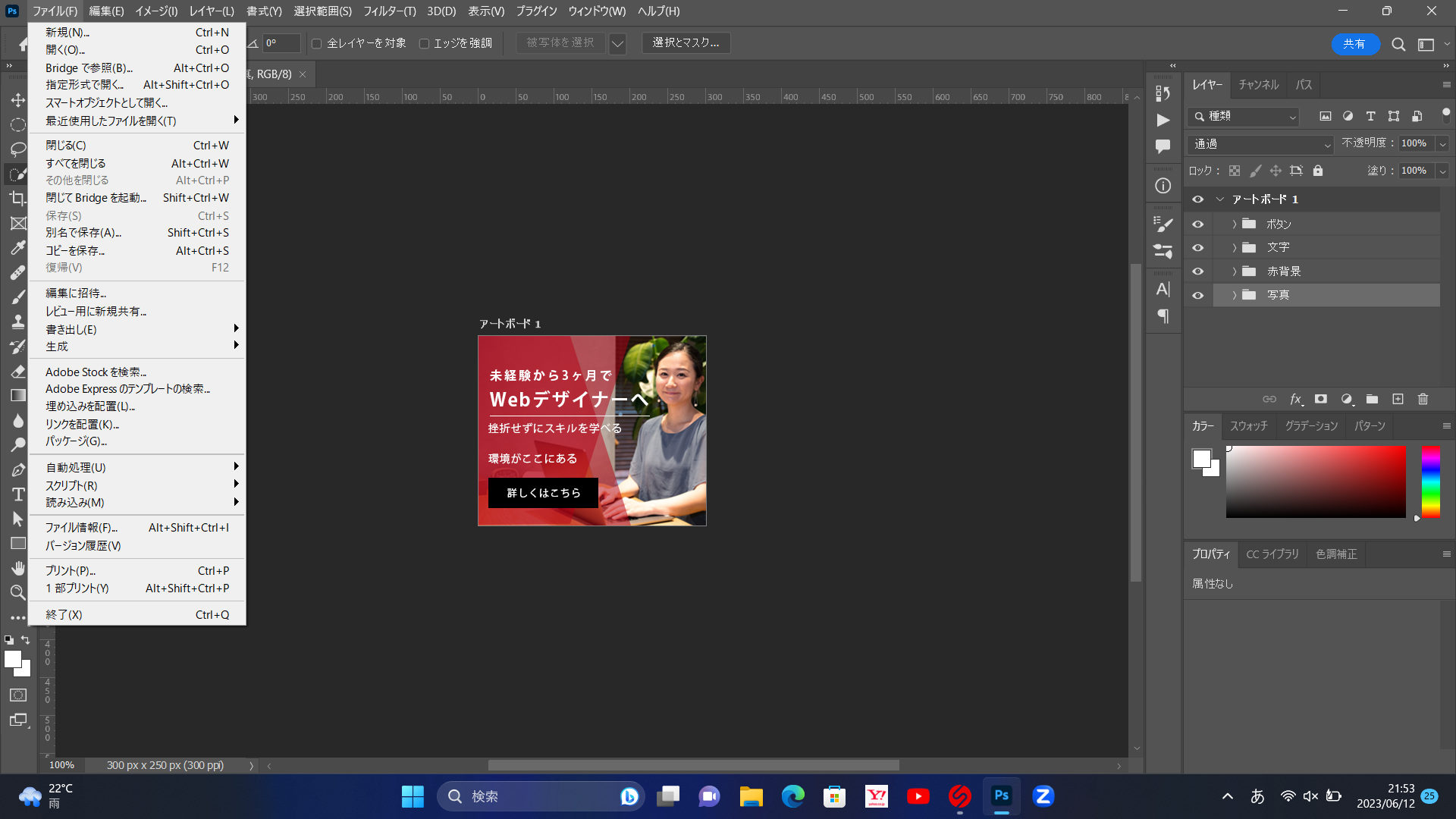This screenshot has width=1456, height=819.
Task: Select the Eyedropper tool
Action: (18, 248)
